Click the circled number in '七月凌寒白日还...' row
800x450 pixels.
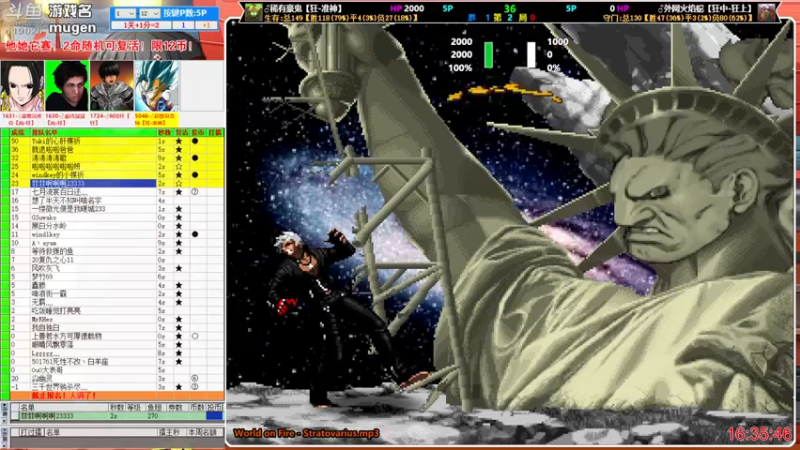point(195,192)
